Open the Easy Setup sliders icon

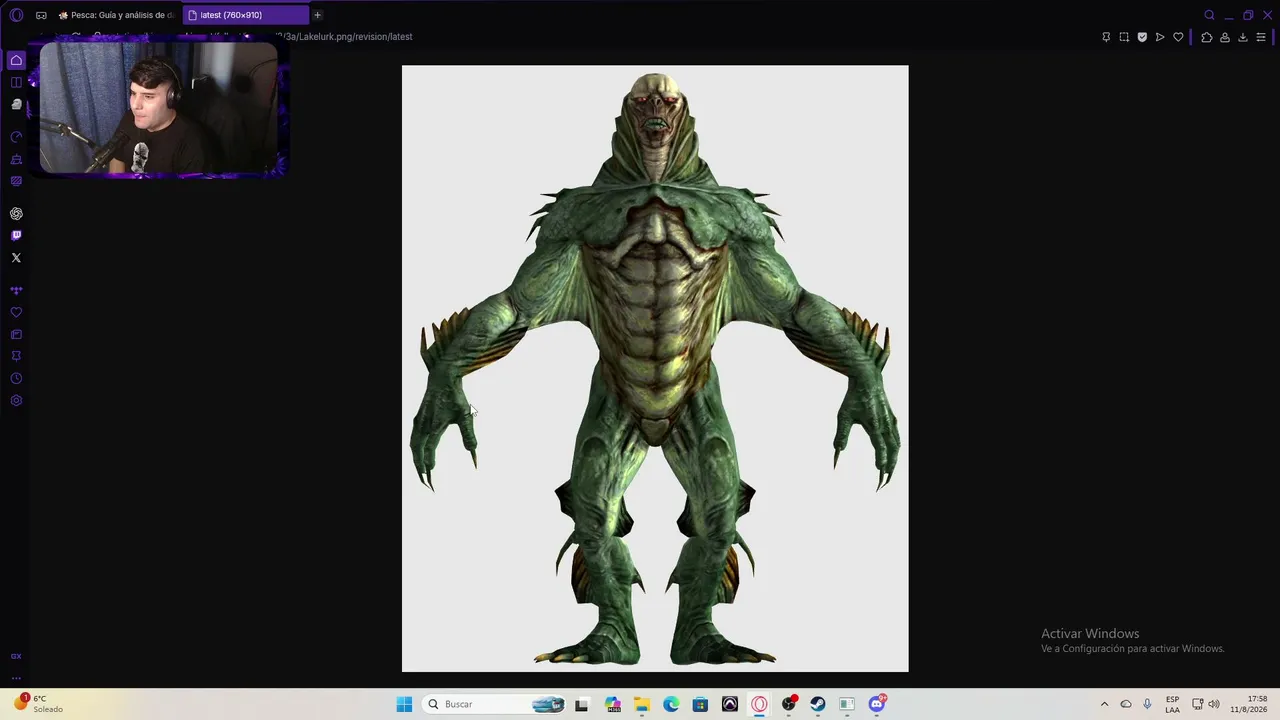(x=1261, y=37)
